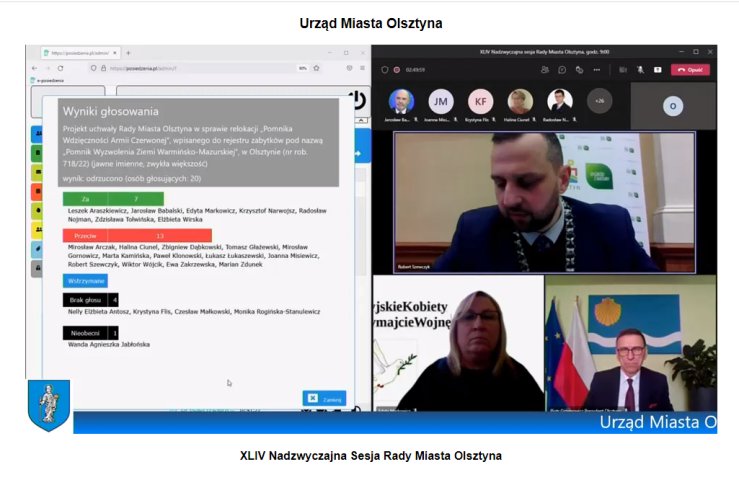Screen dimensions: 739x480
Task: Click the blue arrow button behind the dialog
Action: 362,146
